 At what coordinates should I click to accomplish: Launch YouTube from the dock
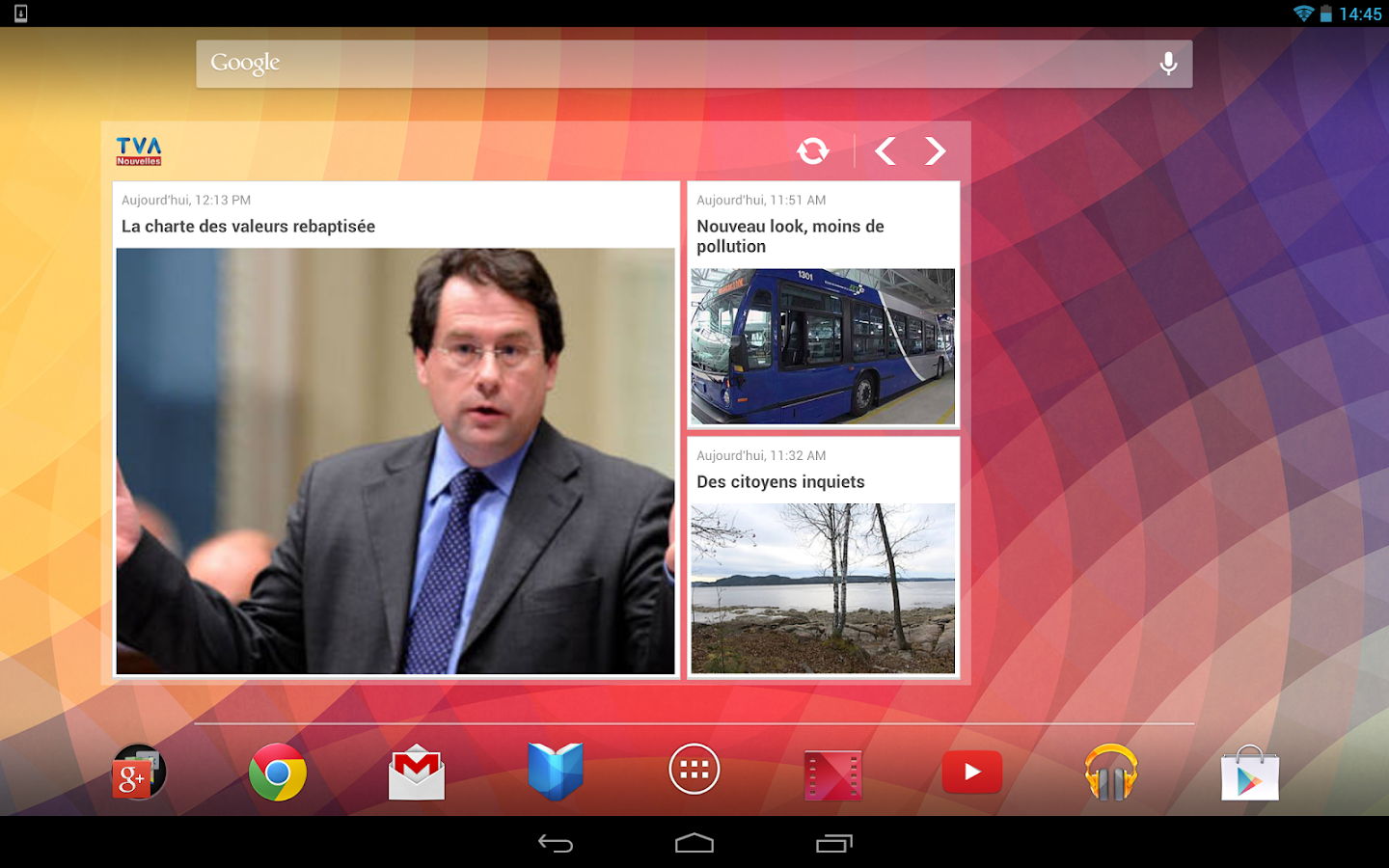tap(971, 772)
